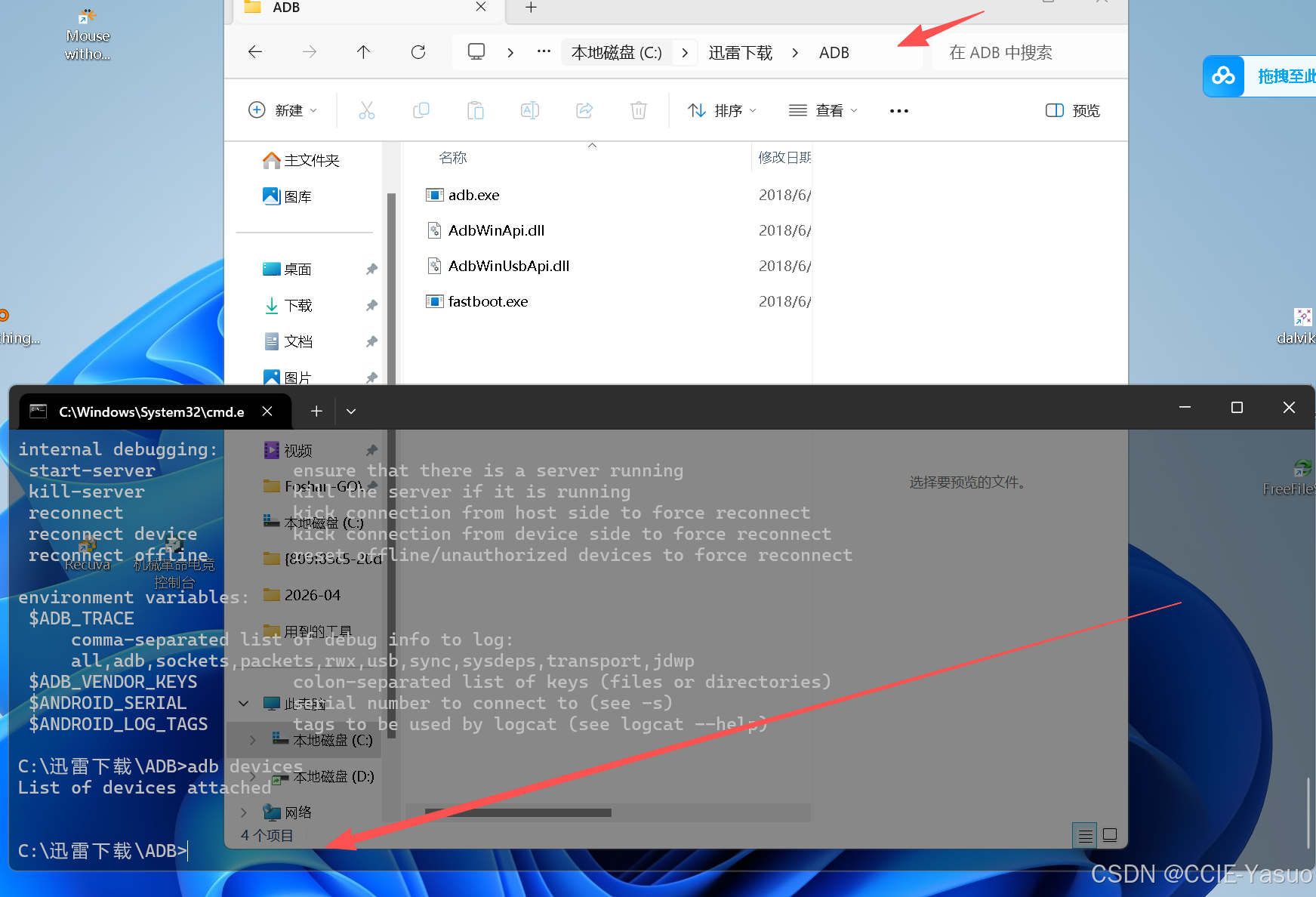This screenshot has height=897, width=1316.
Task: Go up one folder level in Explorer
Action: (363, 52)
